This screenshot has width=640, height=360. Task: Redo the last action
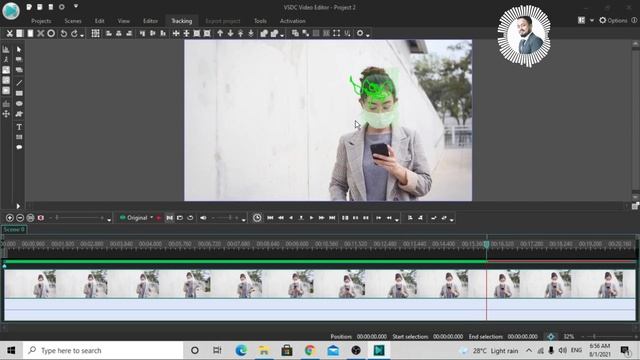74,33
